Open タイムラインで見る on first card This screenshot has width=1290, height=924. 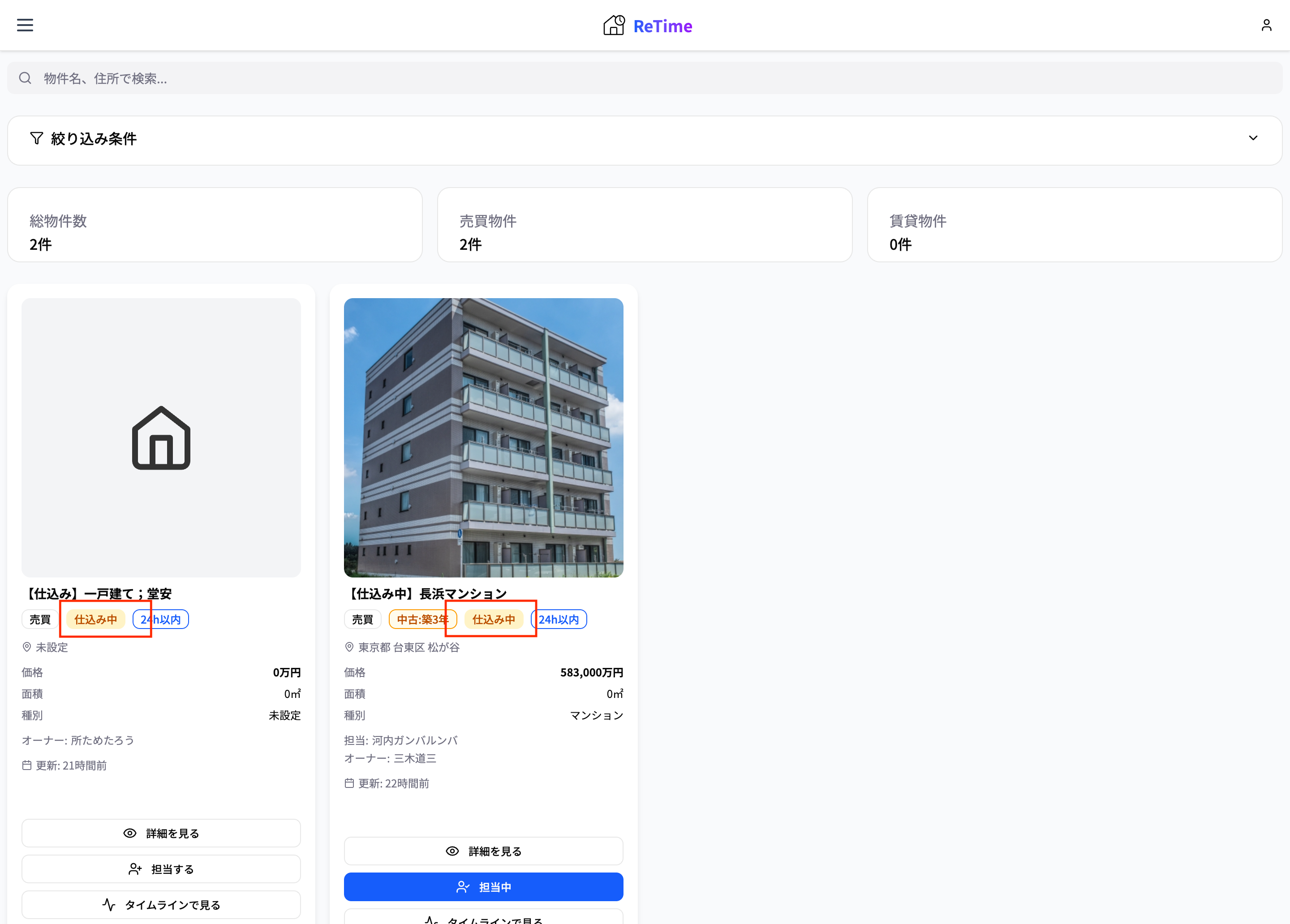point(161,904)
